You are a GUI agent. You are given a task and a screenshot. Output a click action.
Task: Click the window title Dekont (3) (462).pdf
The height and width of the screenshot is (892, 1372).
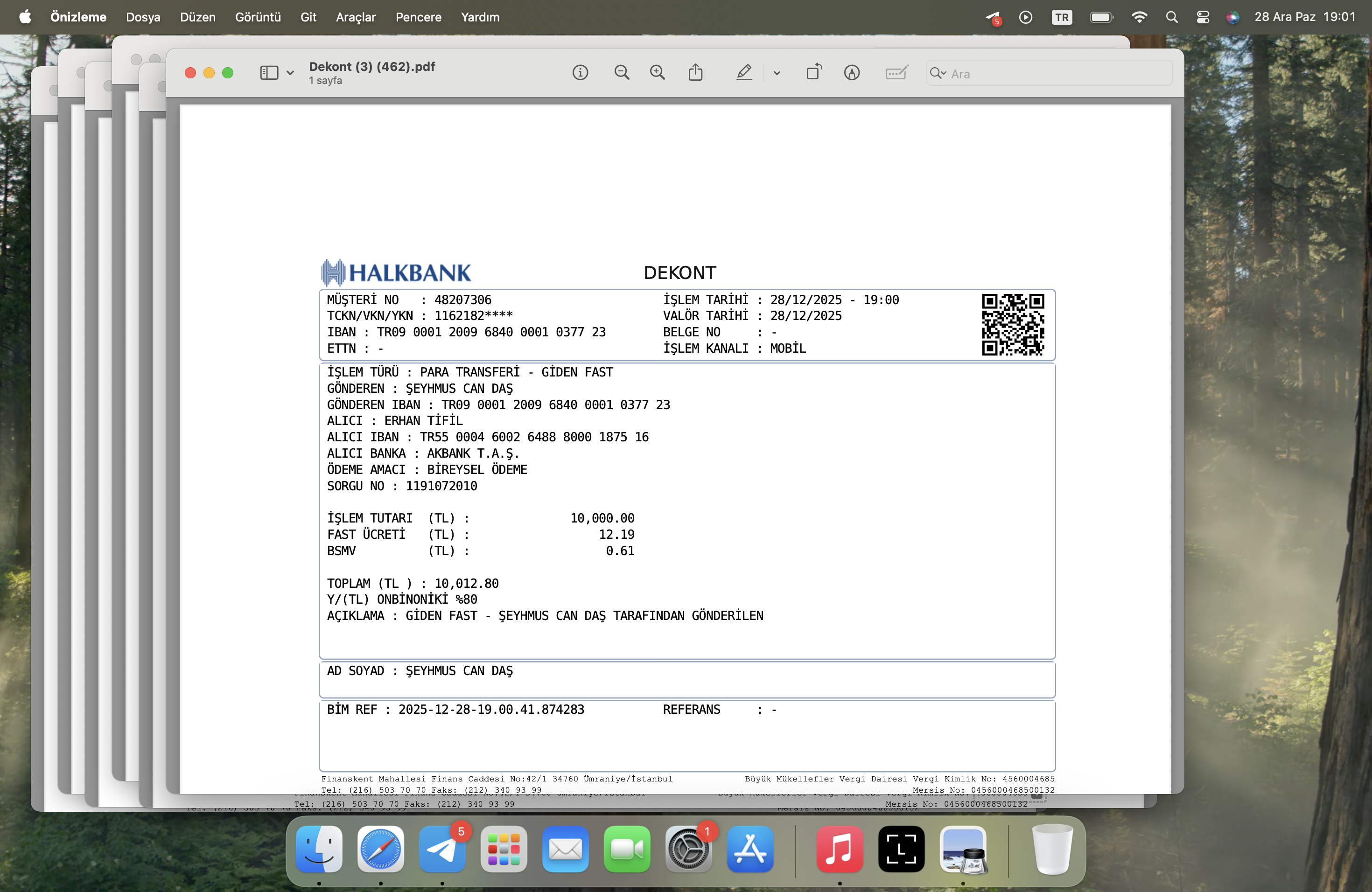coord(372,66)
